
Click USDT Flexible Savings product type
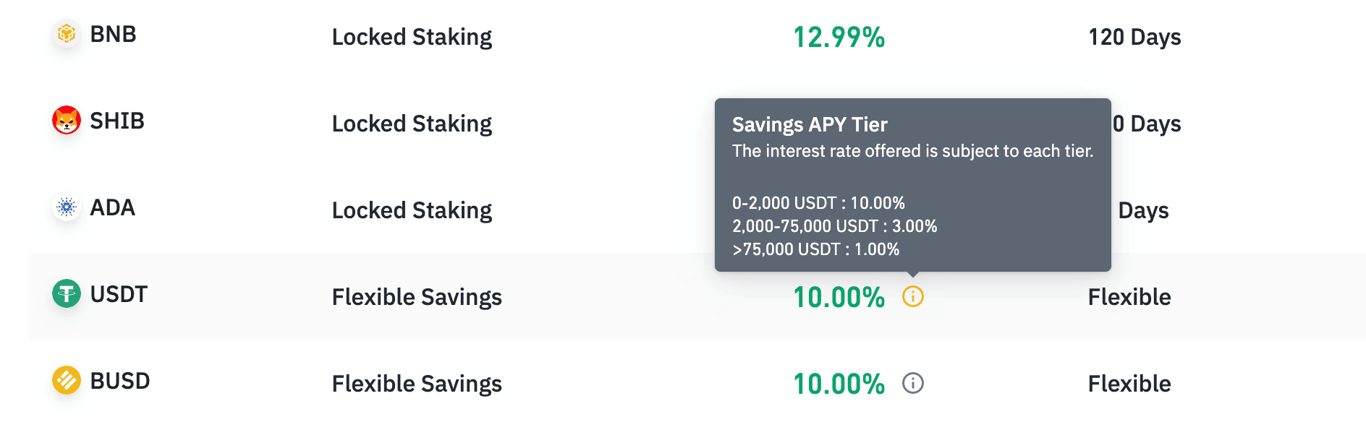[x=416, y=297]
